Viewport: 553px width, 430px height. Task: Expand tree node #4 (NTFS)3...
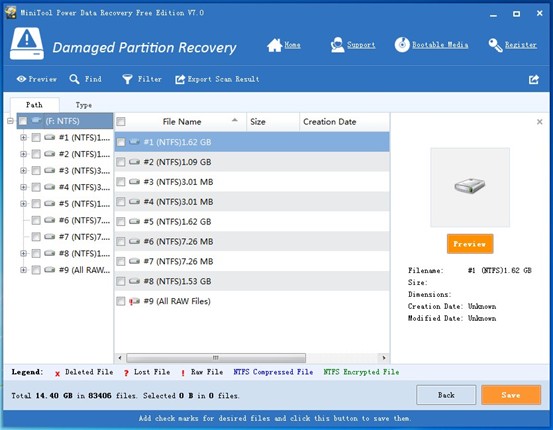(x=23, y=187)
